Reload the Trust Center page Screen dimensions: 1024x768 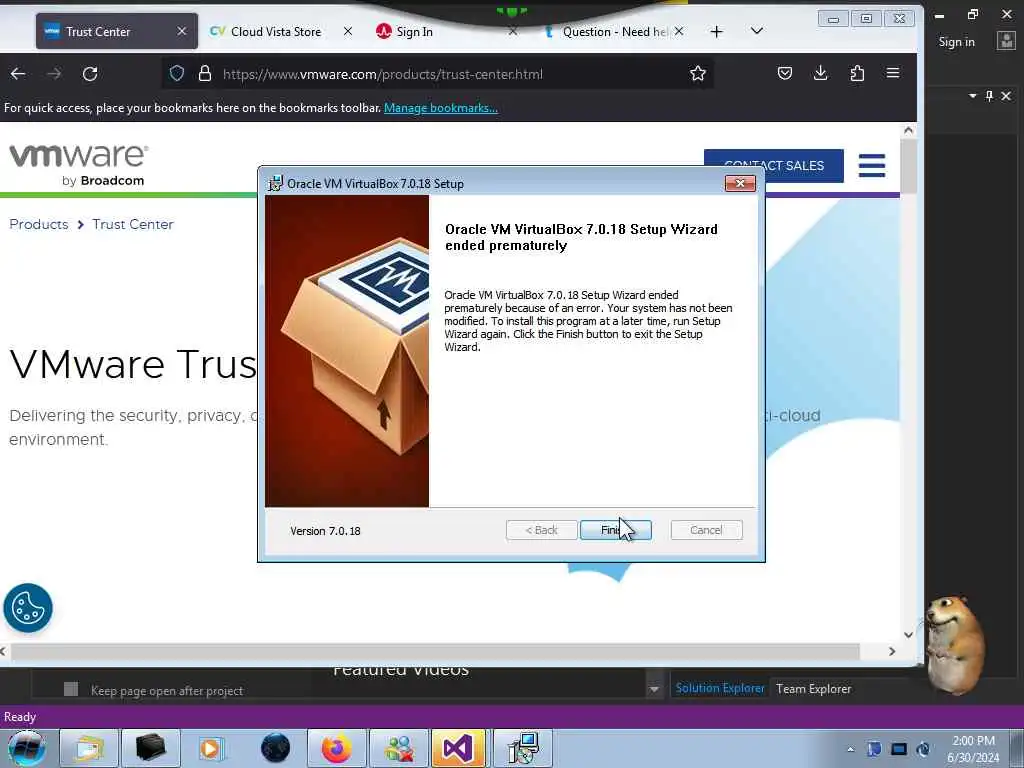(90, 74)
